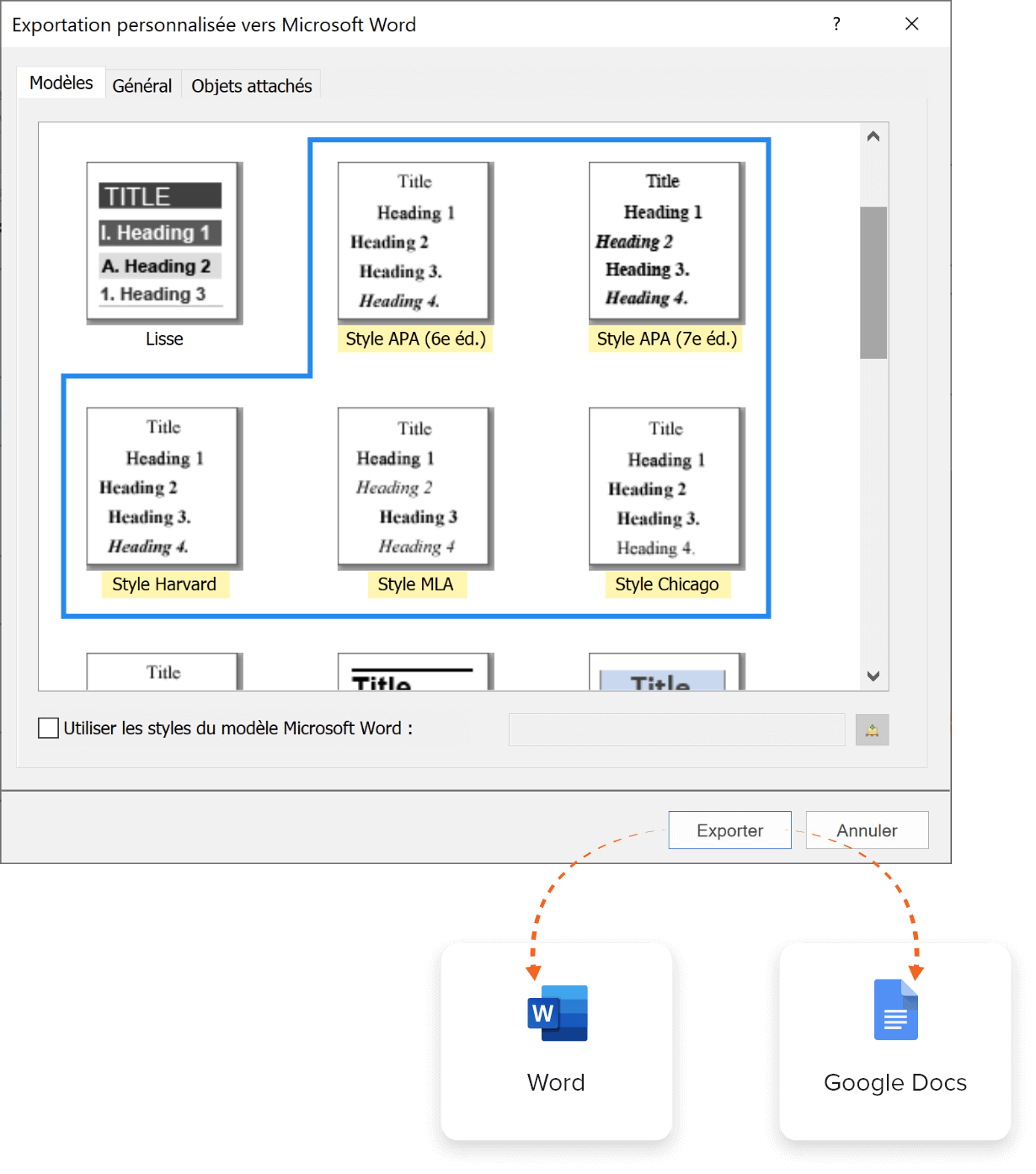Choose the Style APA (7e éd.) template

click(x=666, y=243)
